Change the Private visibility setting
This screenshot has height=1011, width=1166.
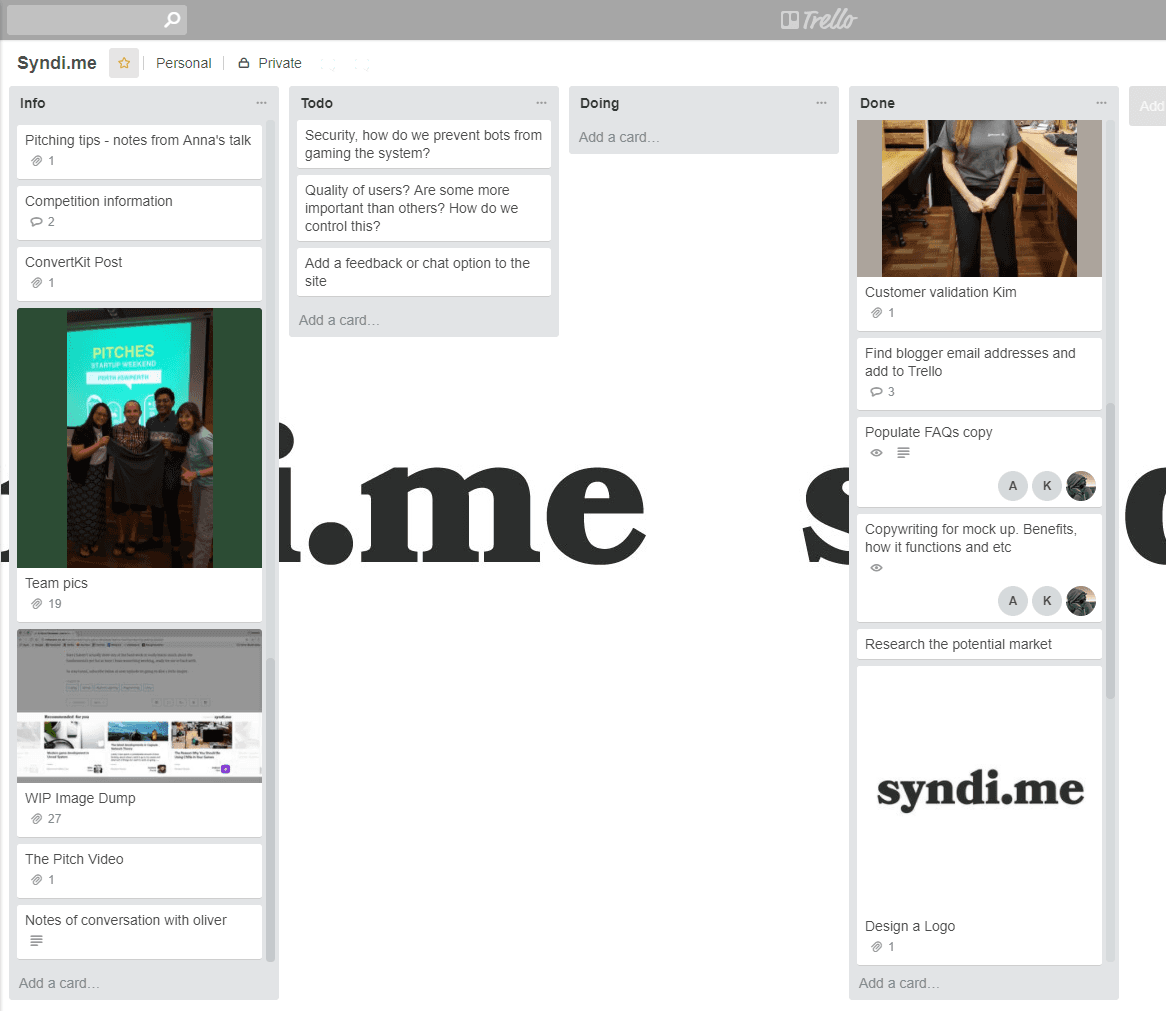pyautogui.click(x=270, y=63)
